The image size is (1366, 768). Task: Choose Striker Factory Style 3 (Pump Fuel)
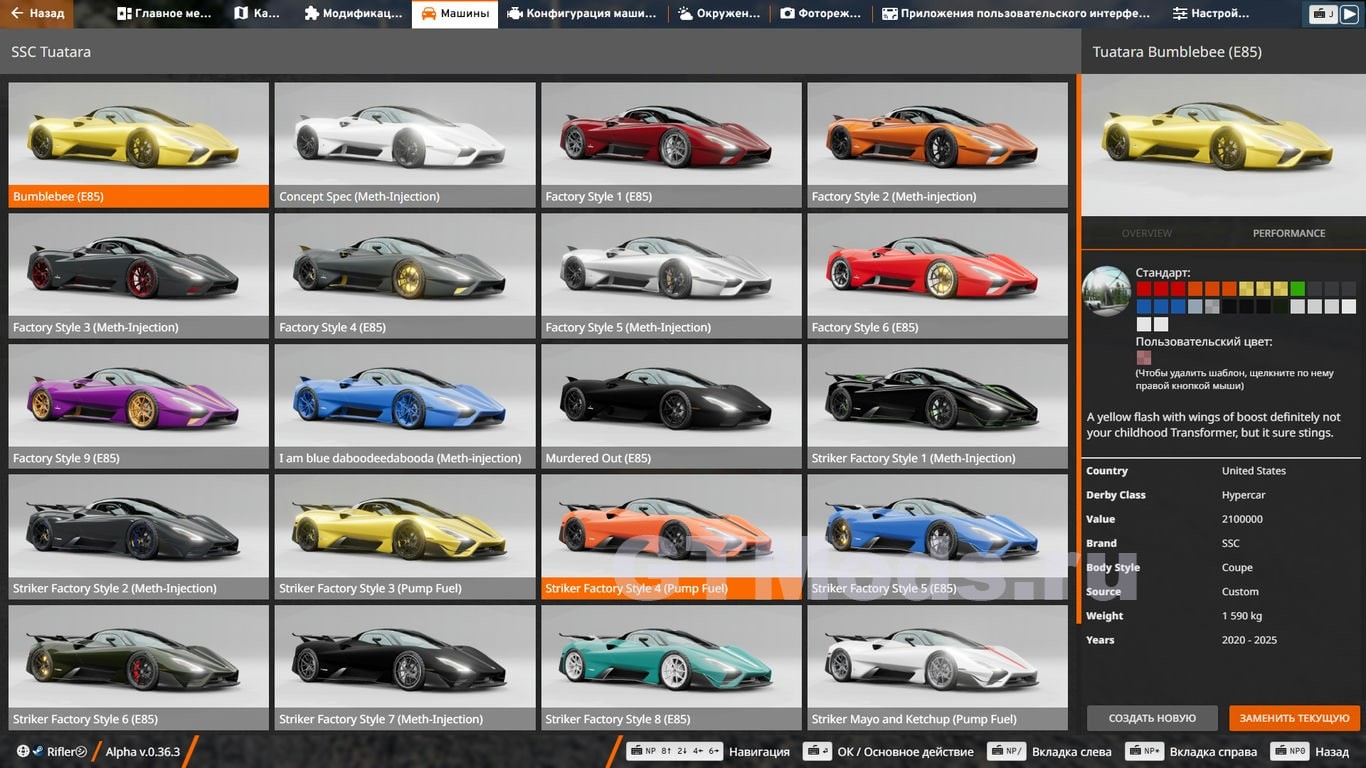pyautogui.click(x=405, y=537)
